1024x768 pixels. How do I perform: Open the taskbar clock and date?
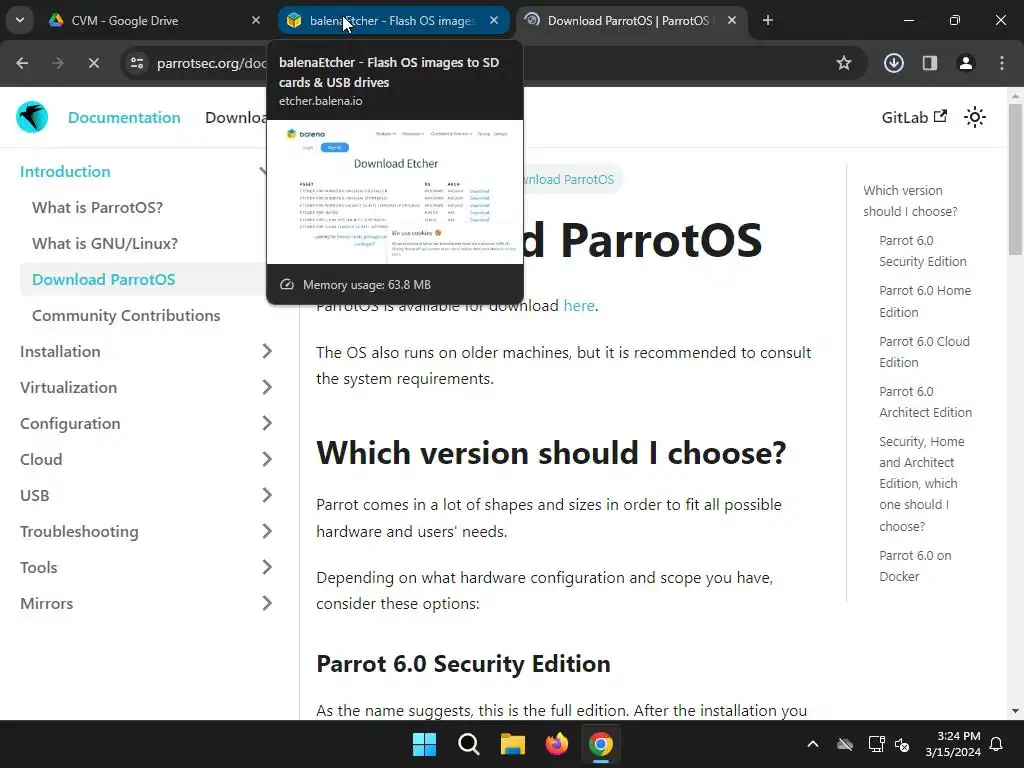[x=953, y=744]
